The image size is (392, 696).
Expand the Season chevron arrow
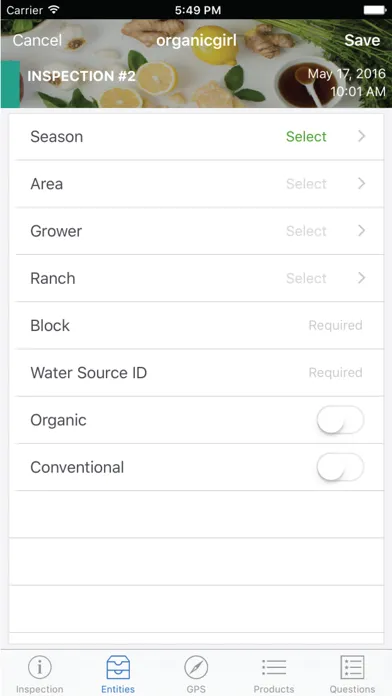[x=362, y=136]
